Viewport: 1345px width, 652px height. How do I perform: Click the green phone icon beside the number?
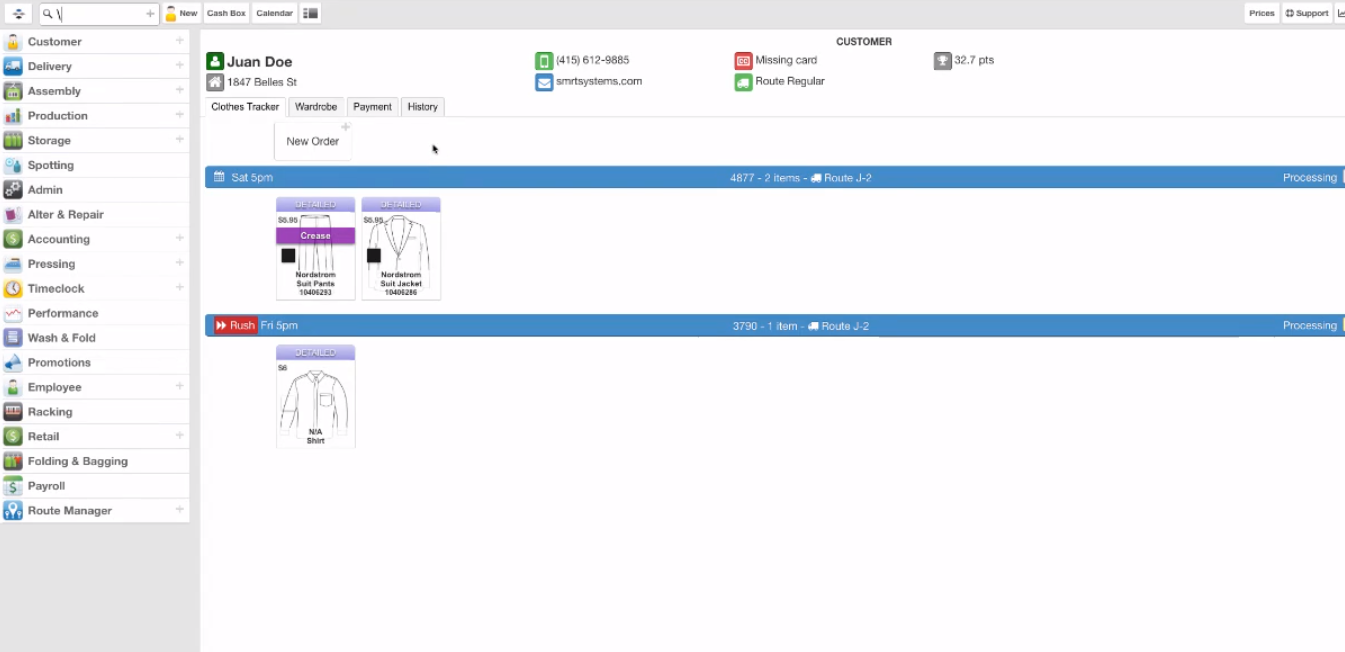pos(543,60)
